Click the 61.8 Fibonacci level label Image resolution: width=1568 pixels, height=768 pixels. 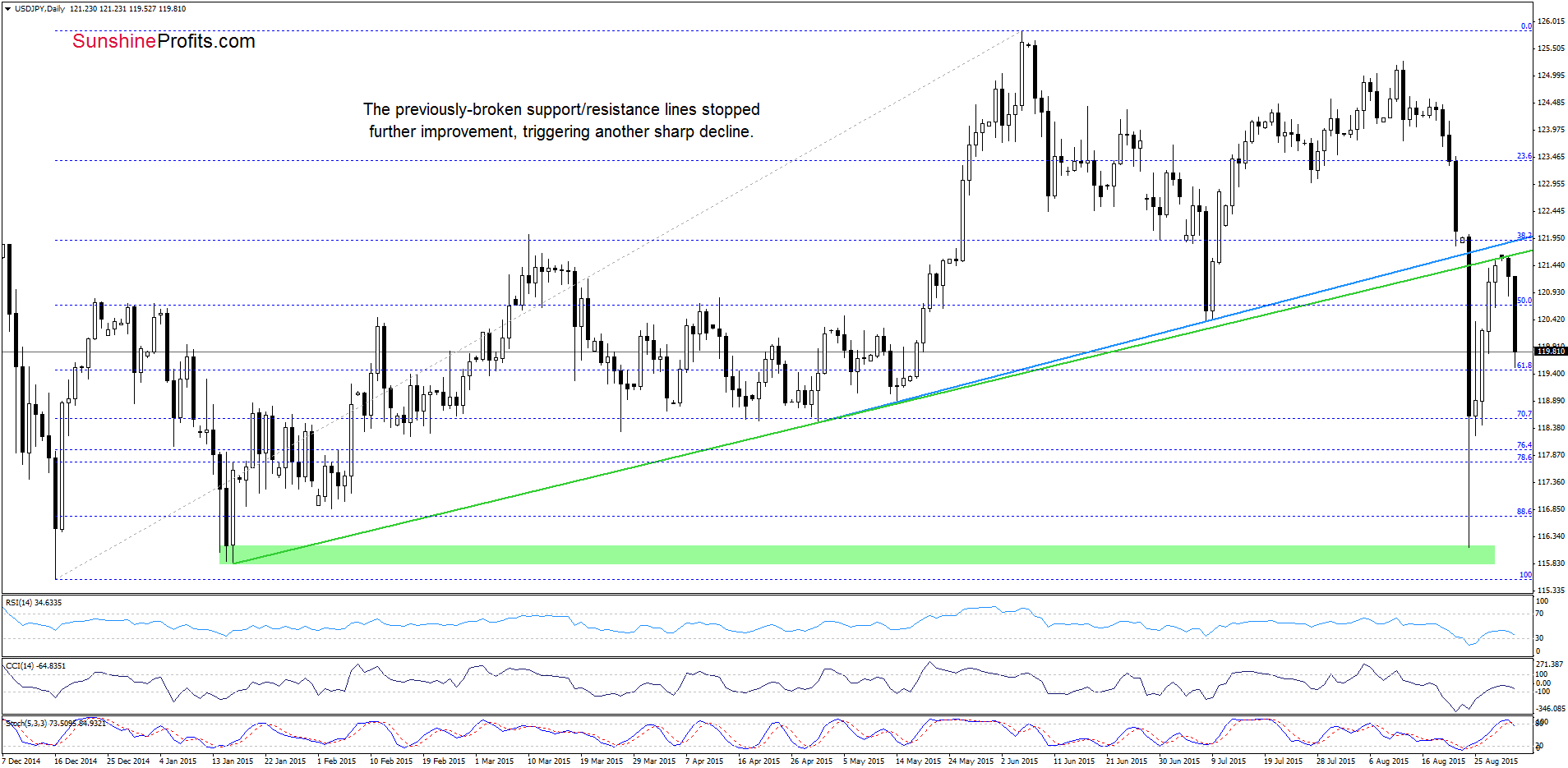(1524, 366)
